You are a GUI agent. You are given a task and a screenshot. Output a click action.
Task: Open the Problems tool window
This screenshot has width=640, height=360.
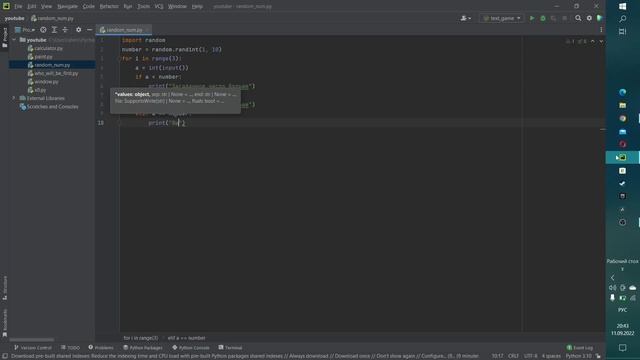coord(101,348)
